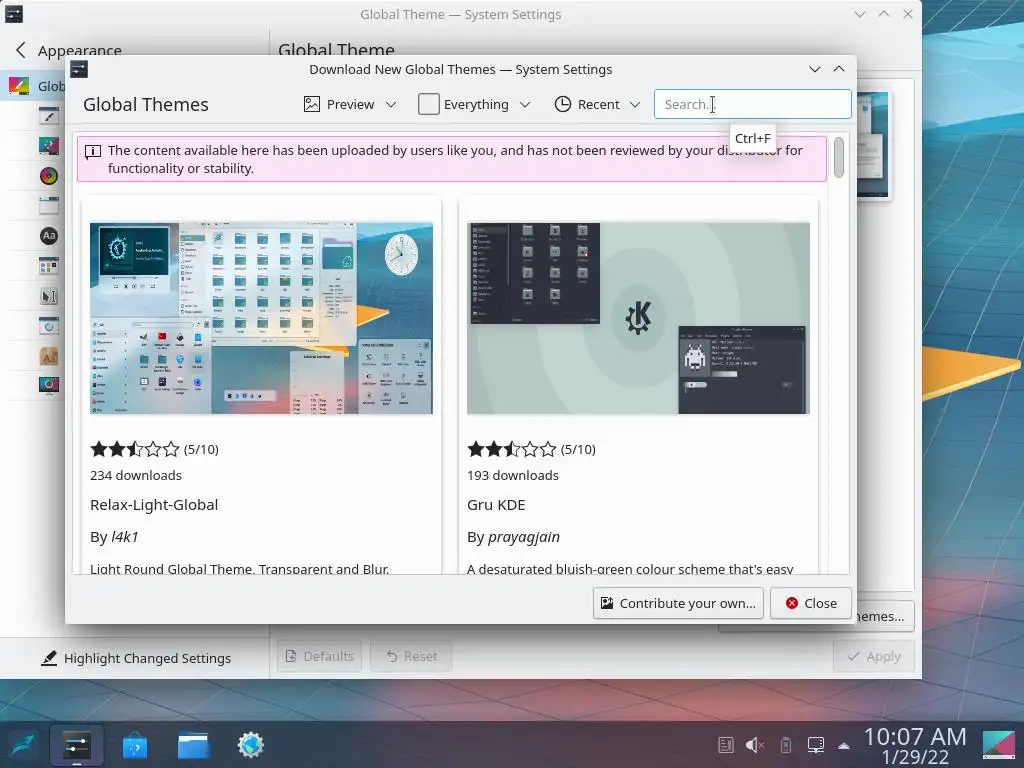Launch Discover software center from taskbar
This screenshot has height=768, width=1024.
coord(135,745)
